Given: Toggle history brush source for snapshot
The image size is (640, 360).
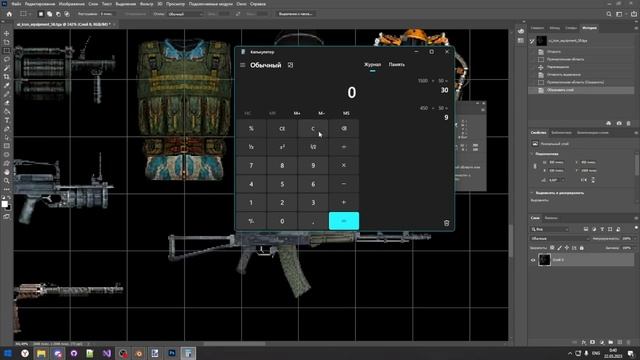Looking at the screenshot, I should click(532, 41).
